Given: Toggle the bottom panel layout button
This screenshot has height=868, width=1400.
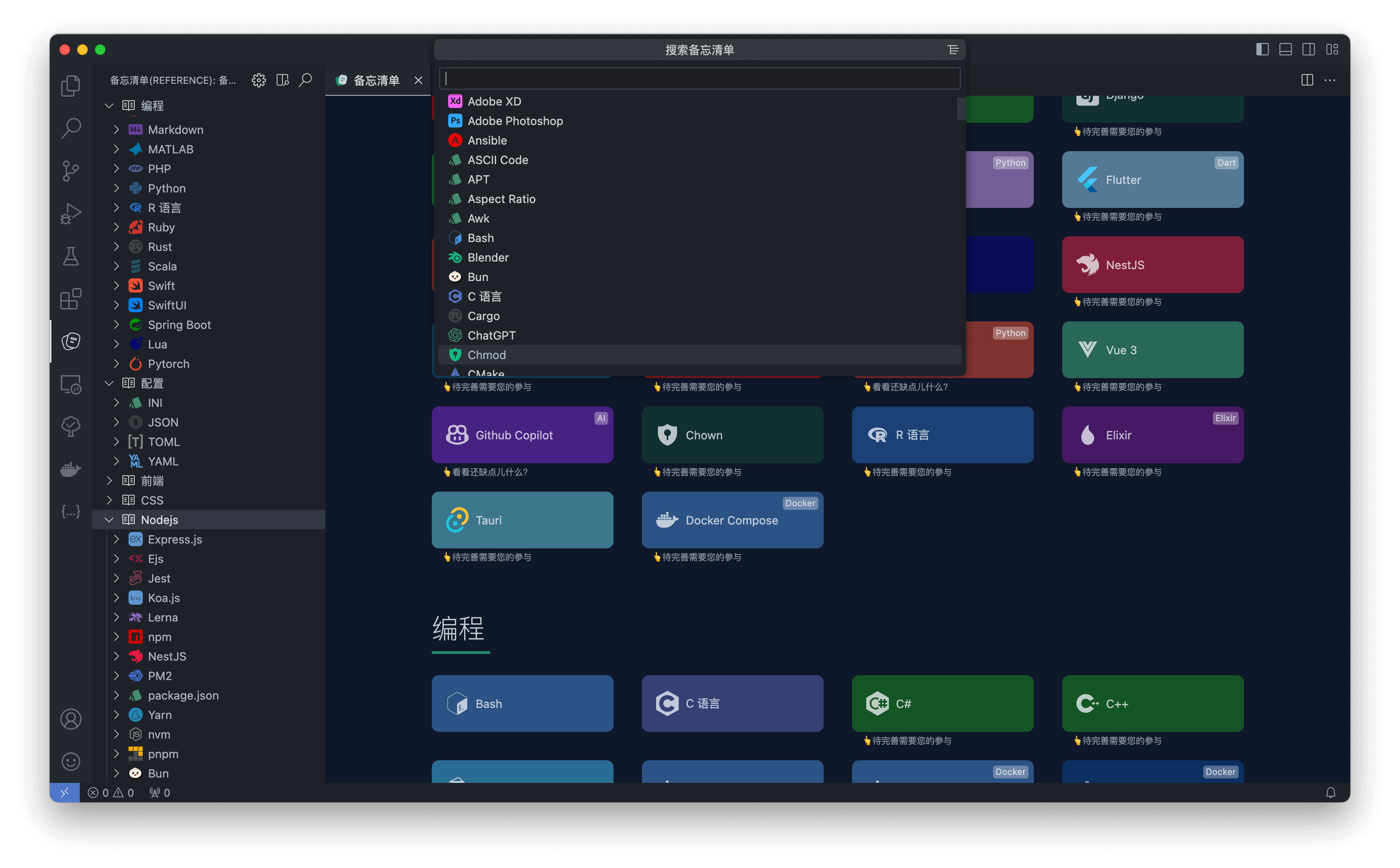Looking at the screenshot, I should click(x=1285, y=49).
